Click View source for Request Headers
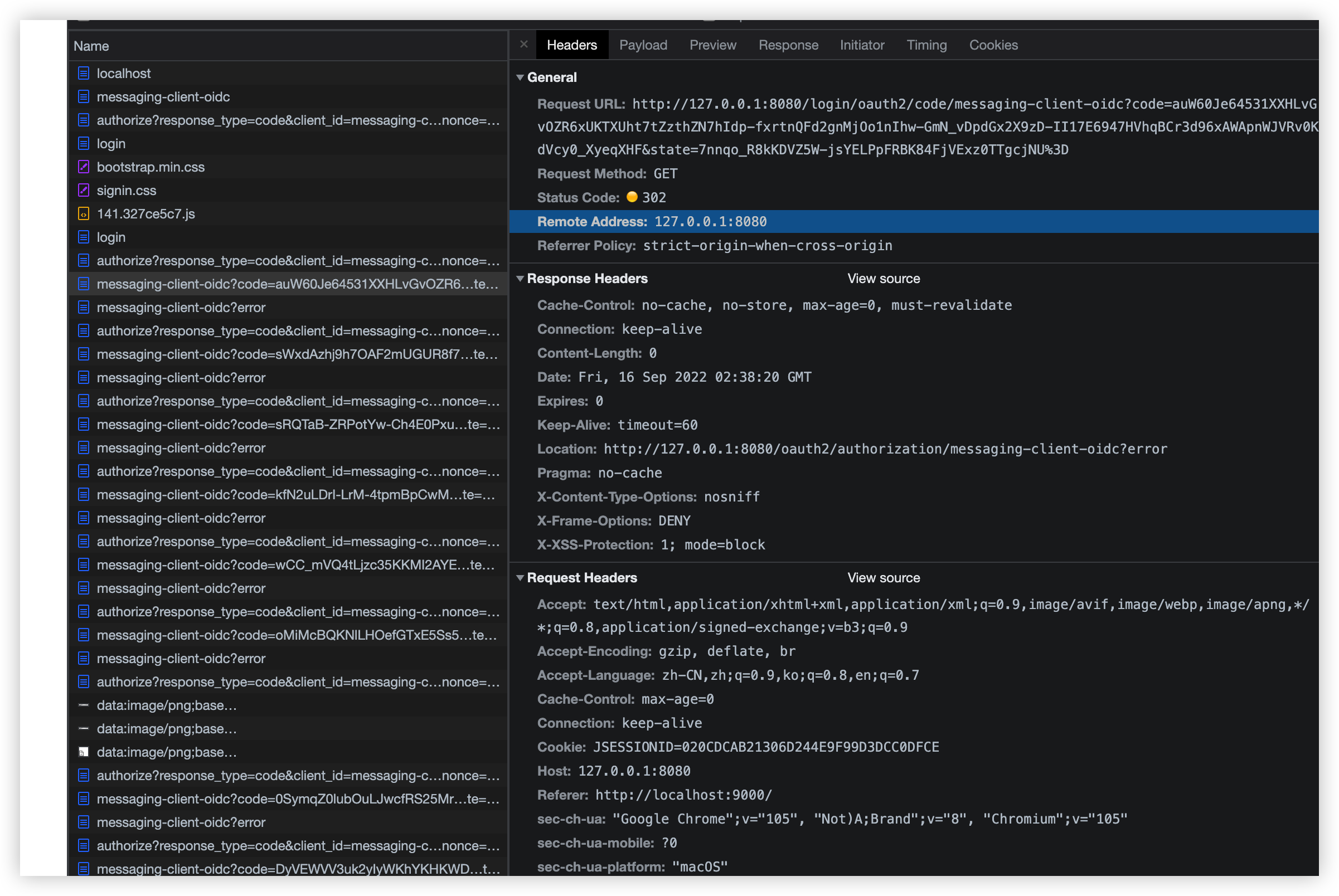The width and height of the screenshot is (1339, 896). (x=884, y=578)
